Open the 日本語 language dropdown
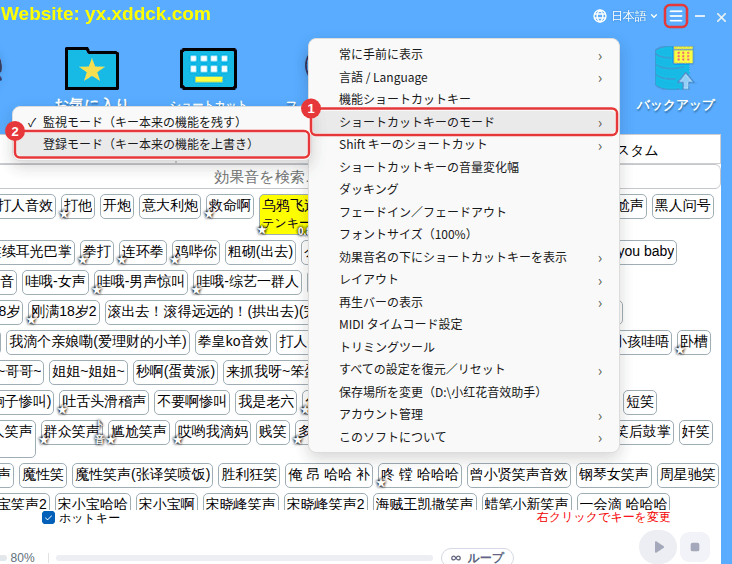 click(x=633, y=16)
